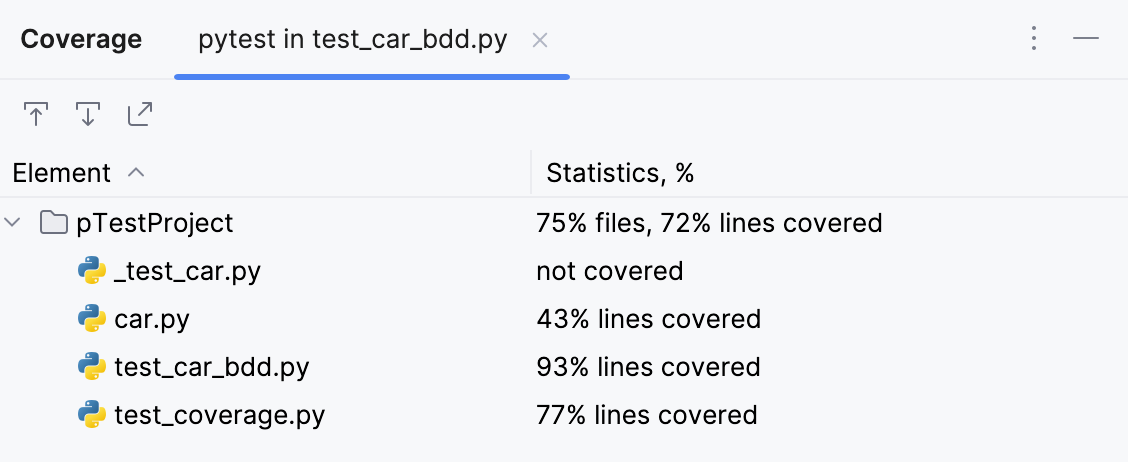Click the Coverage panel title
Screen dimensions: 1128x462
(81, 40)
